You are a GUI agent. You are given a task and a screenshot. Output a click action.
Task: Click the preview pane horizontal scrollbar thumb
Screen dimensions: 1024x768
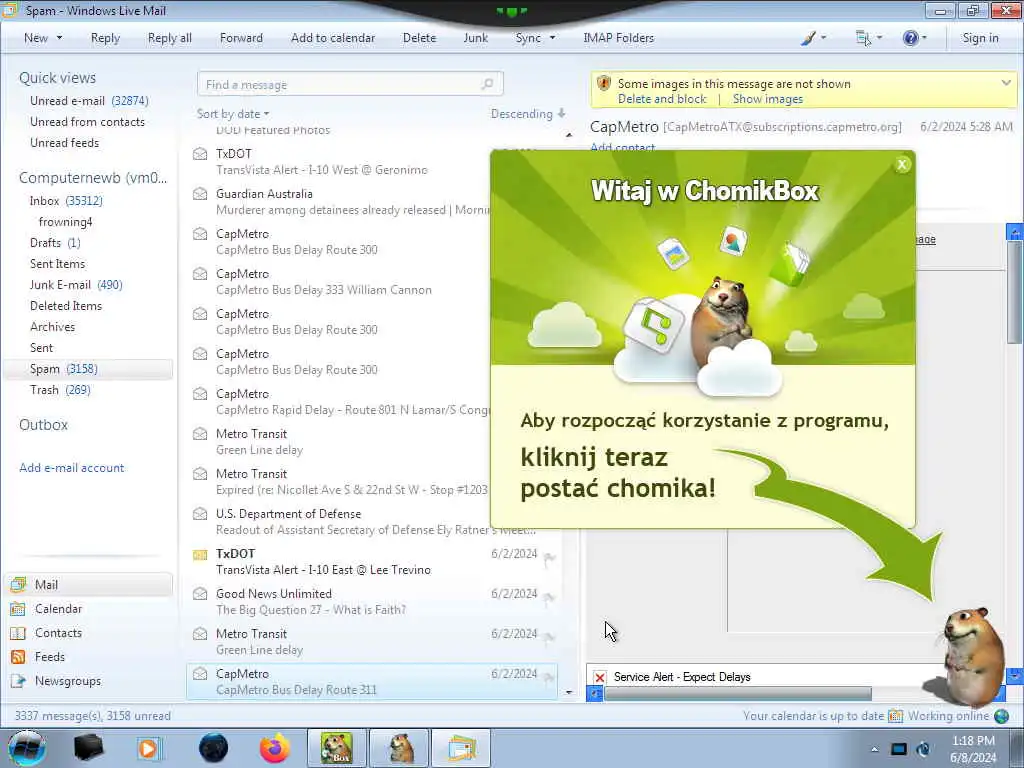click(738, 694)
